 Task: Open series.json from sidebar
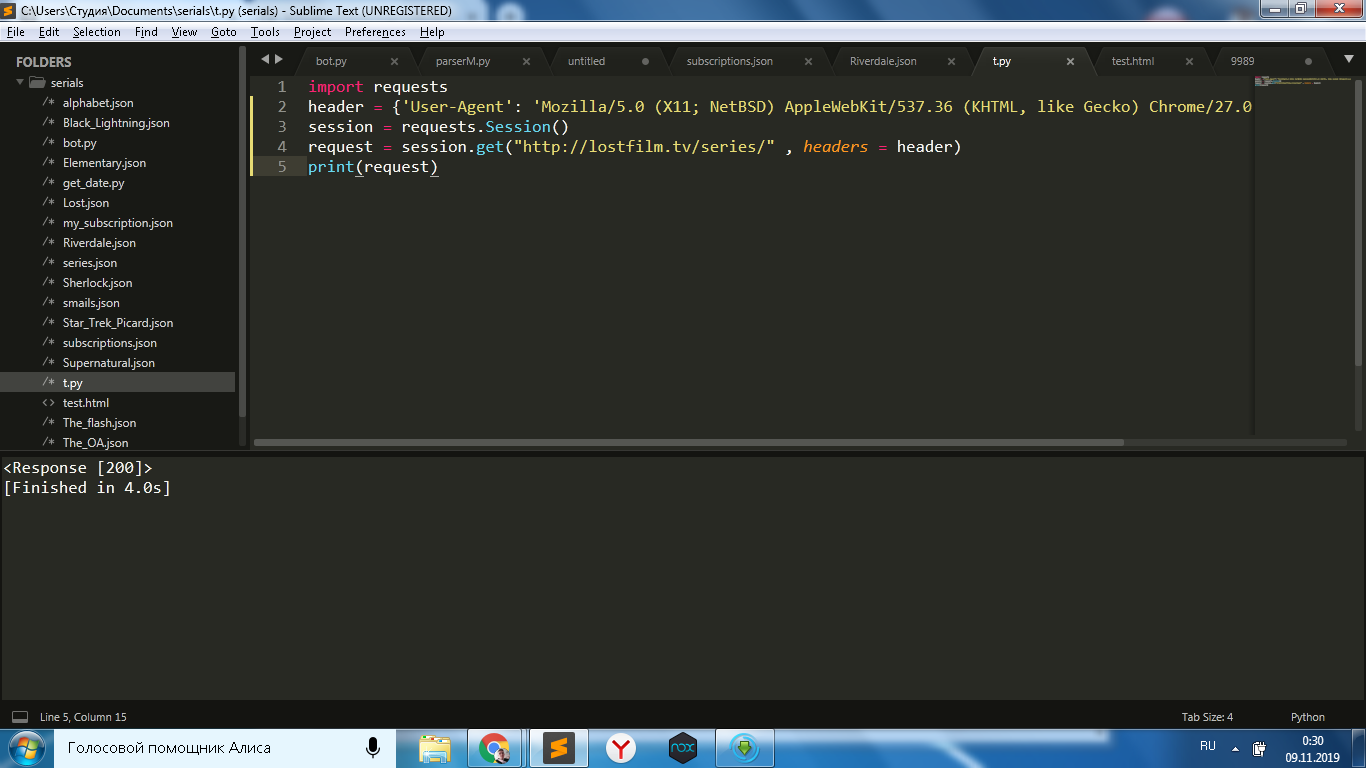(90, 263)
